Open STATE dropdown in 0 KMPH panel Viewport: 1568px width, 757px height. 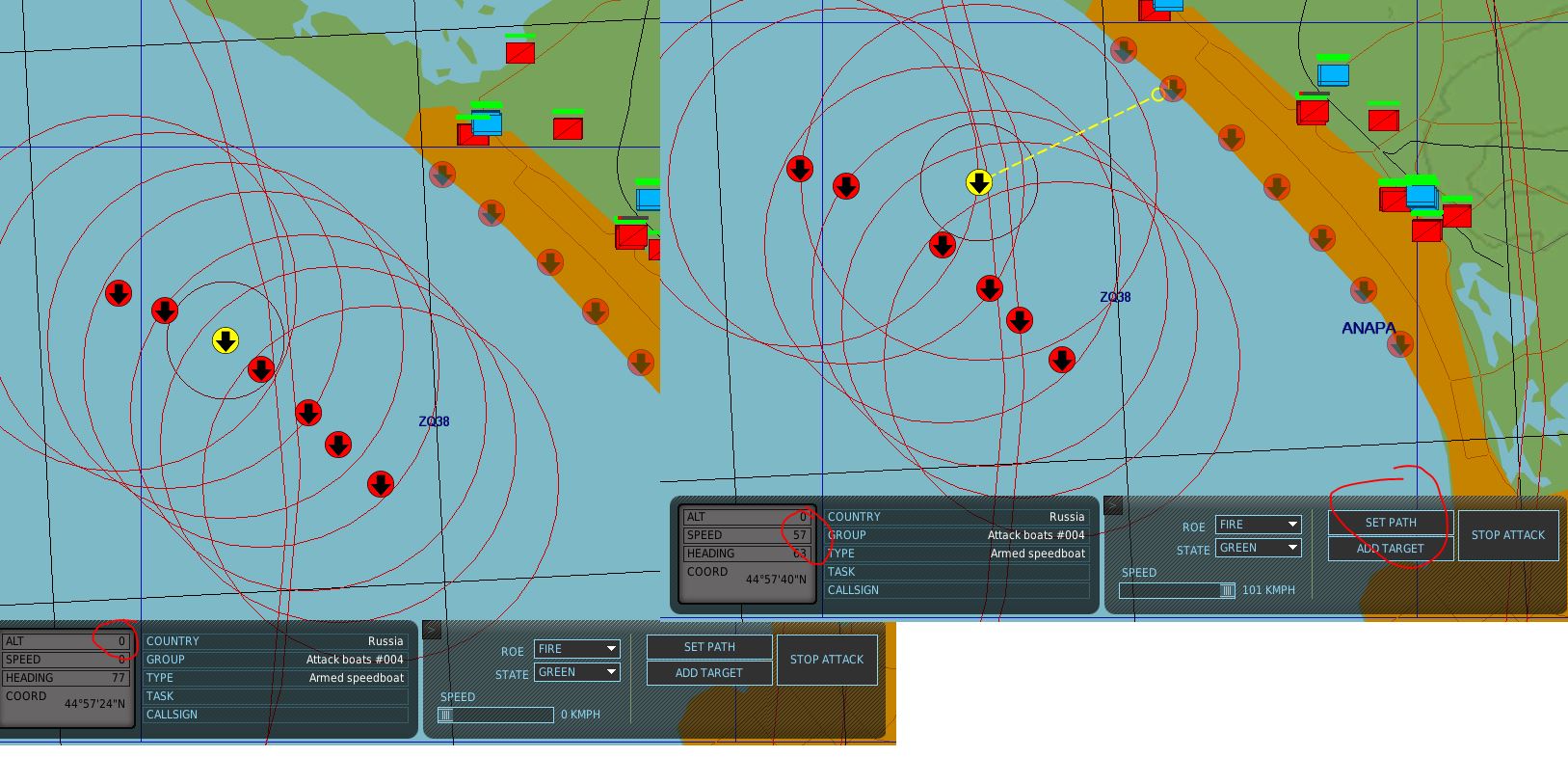point(577,672)
